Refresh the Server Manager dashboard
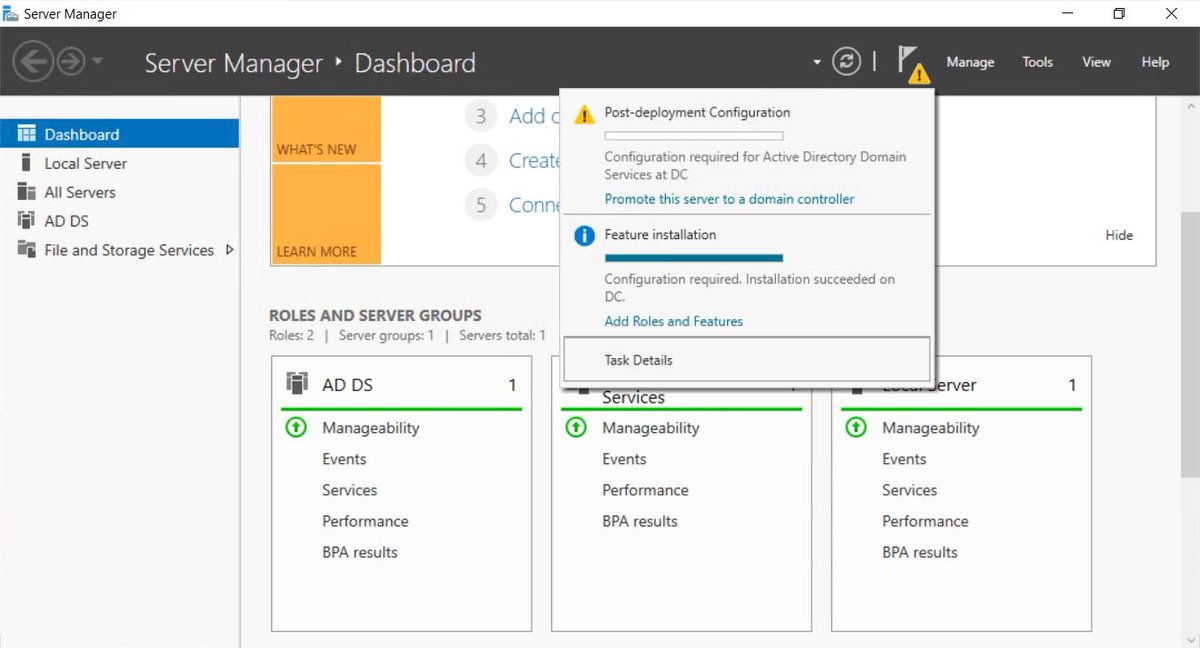Viewport: 1200px width, 648px height. (x=846, y=62)
